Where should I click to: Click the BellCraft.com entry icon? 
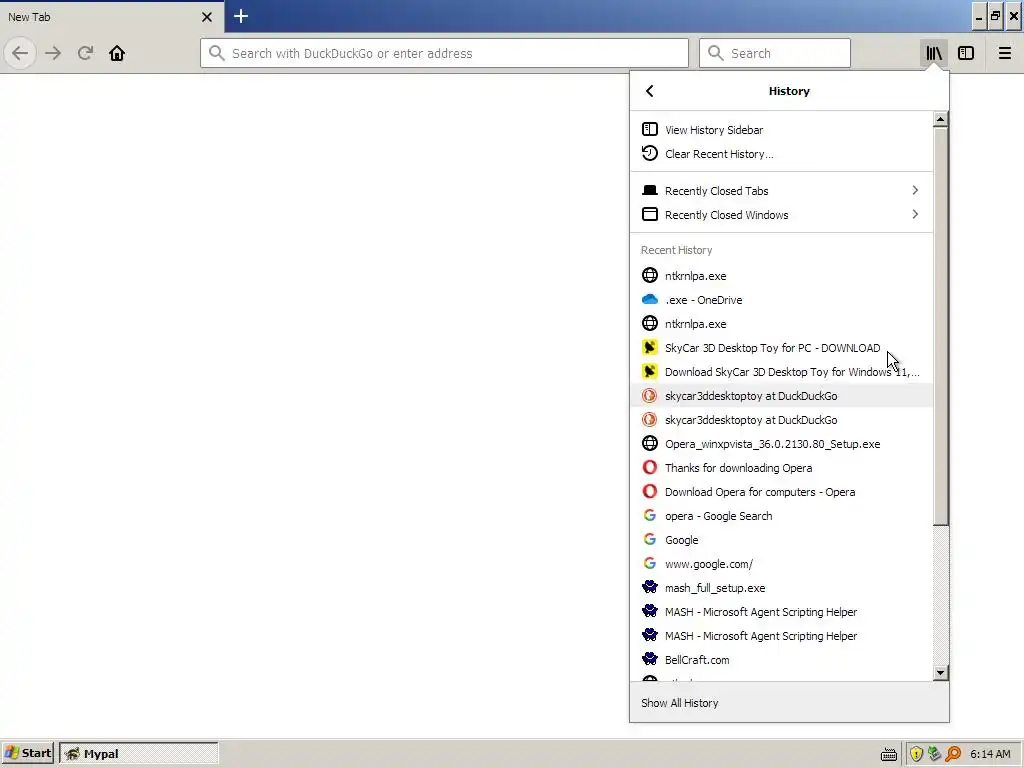649,659
